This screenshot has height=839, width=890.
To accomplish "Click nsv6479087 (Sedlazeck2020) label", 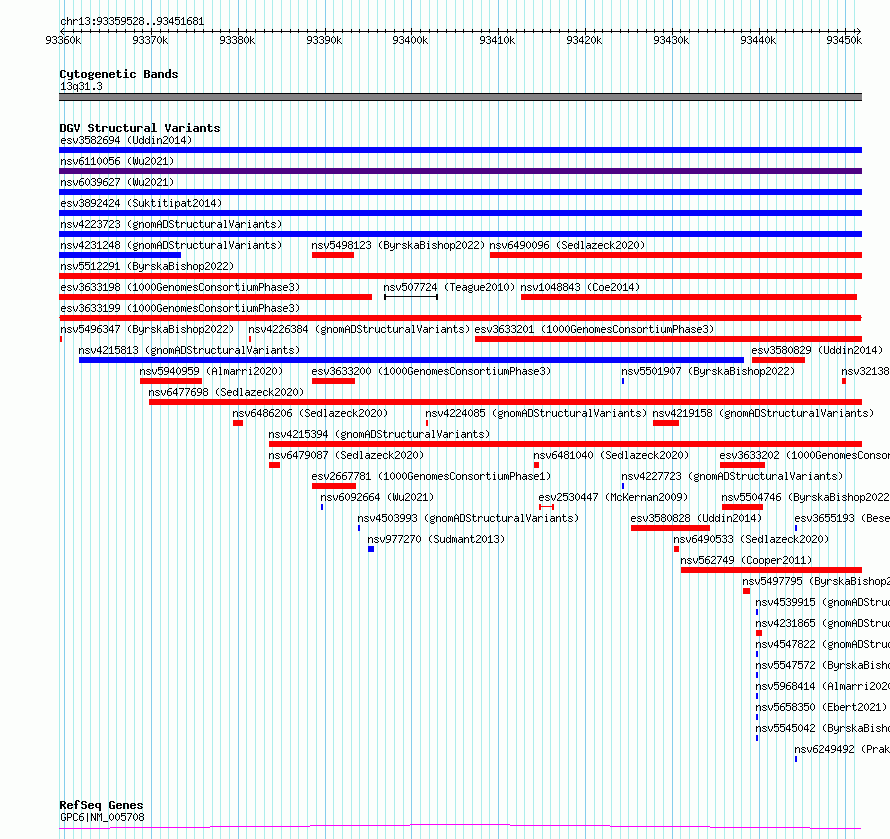I will (x=346, y=455).
